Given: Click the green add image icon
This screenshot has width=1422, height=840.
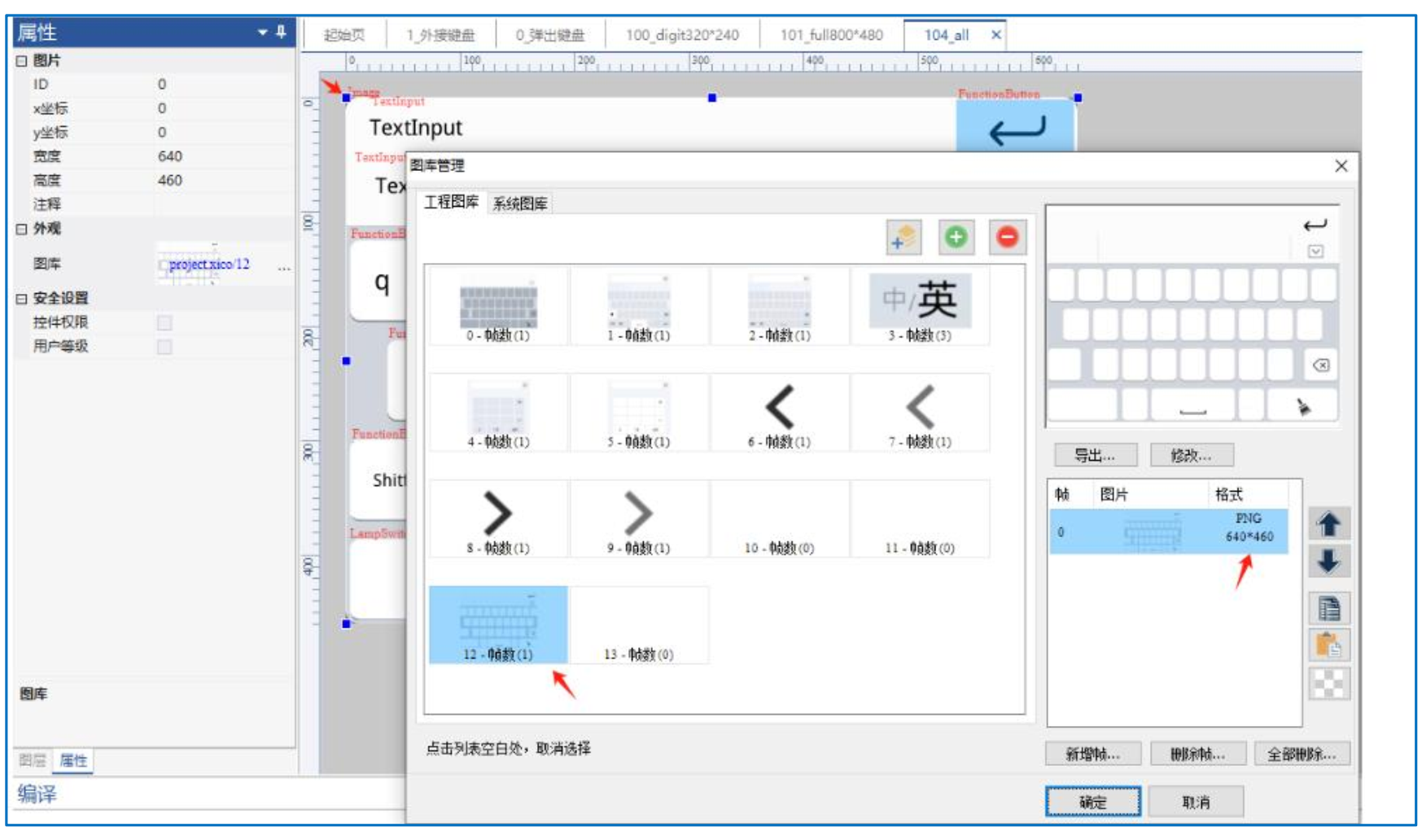Looking at the screenshot, I should coord(956,238).
